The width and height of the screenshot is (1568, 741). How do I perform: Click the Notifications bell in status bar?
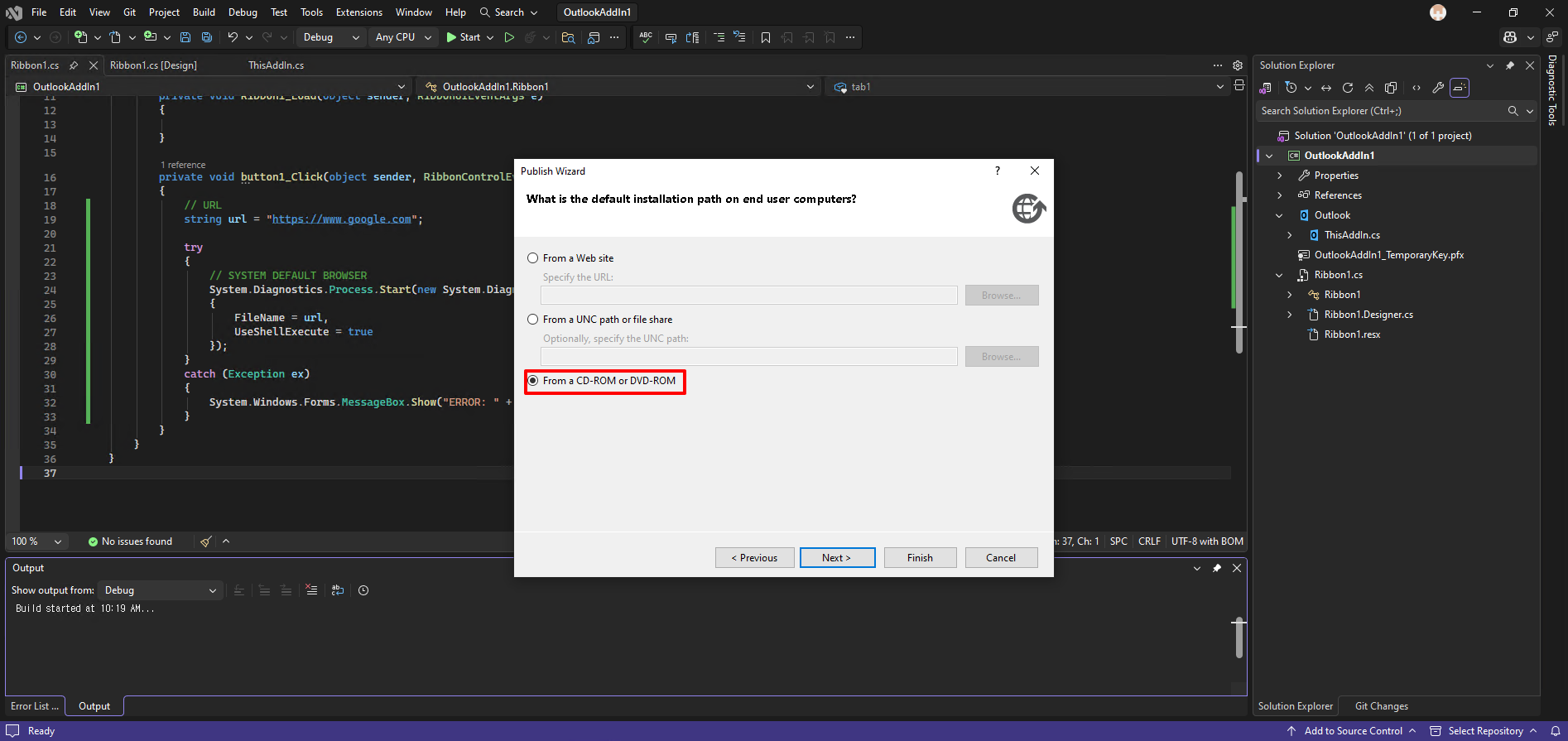pos(1555,731)
